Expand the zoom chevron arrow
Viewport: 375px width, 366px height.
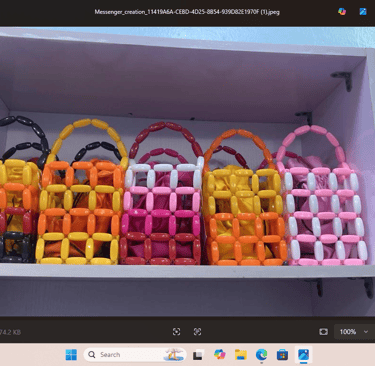[366, 332]
